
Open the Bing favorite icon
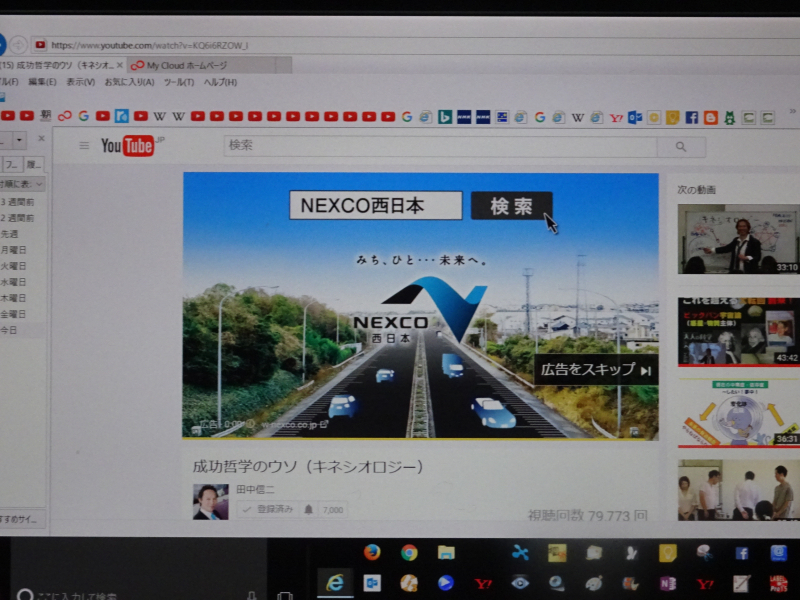(x=445, y=117)
